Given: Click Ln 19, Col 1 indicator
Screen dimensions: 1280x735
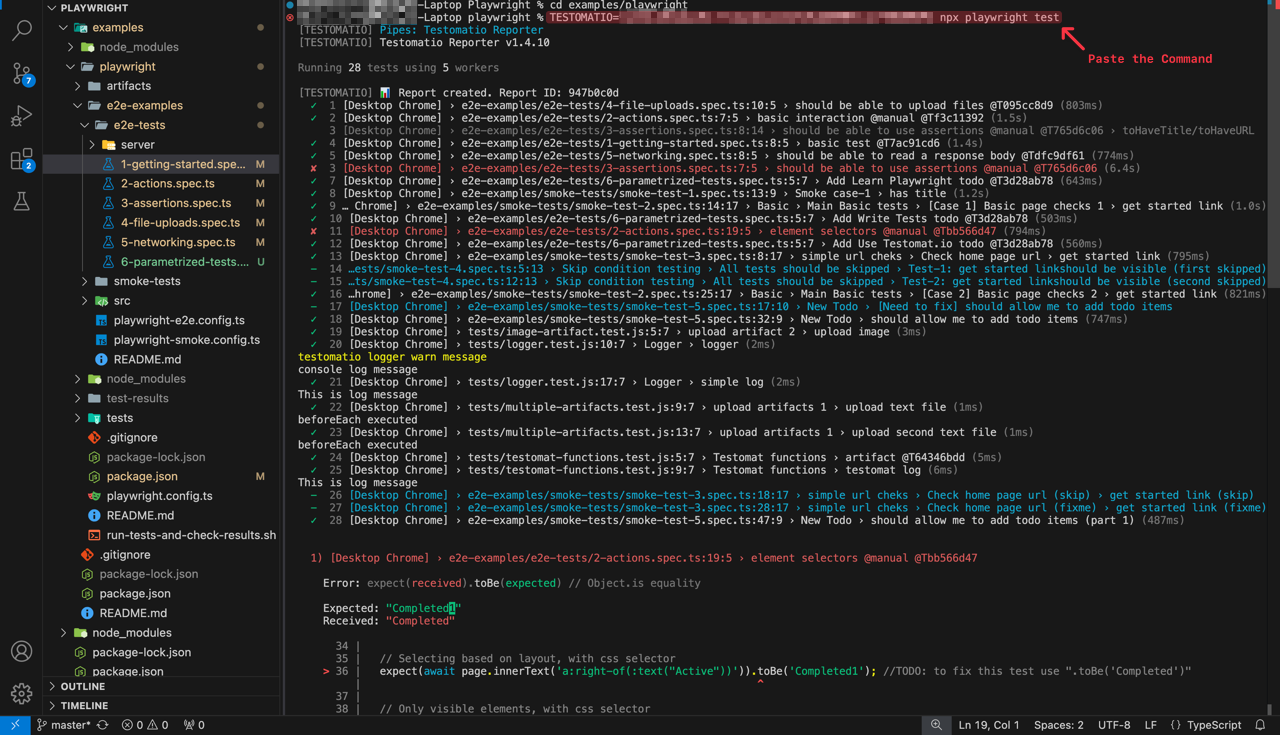Looking at the screenshot, I should (988, 724).
